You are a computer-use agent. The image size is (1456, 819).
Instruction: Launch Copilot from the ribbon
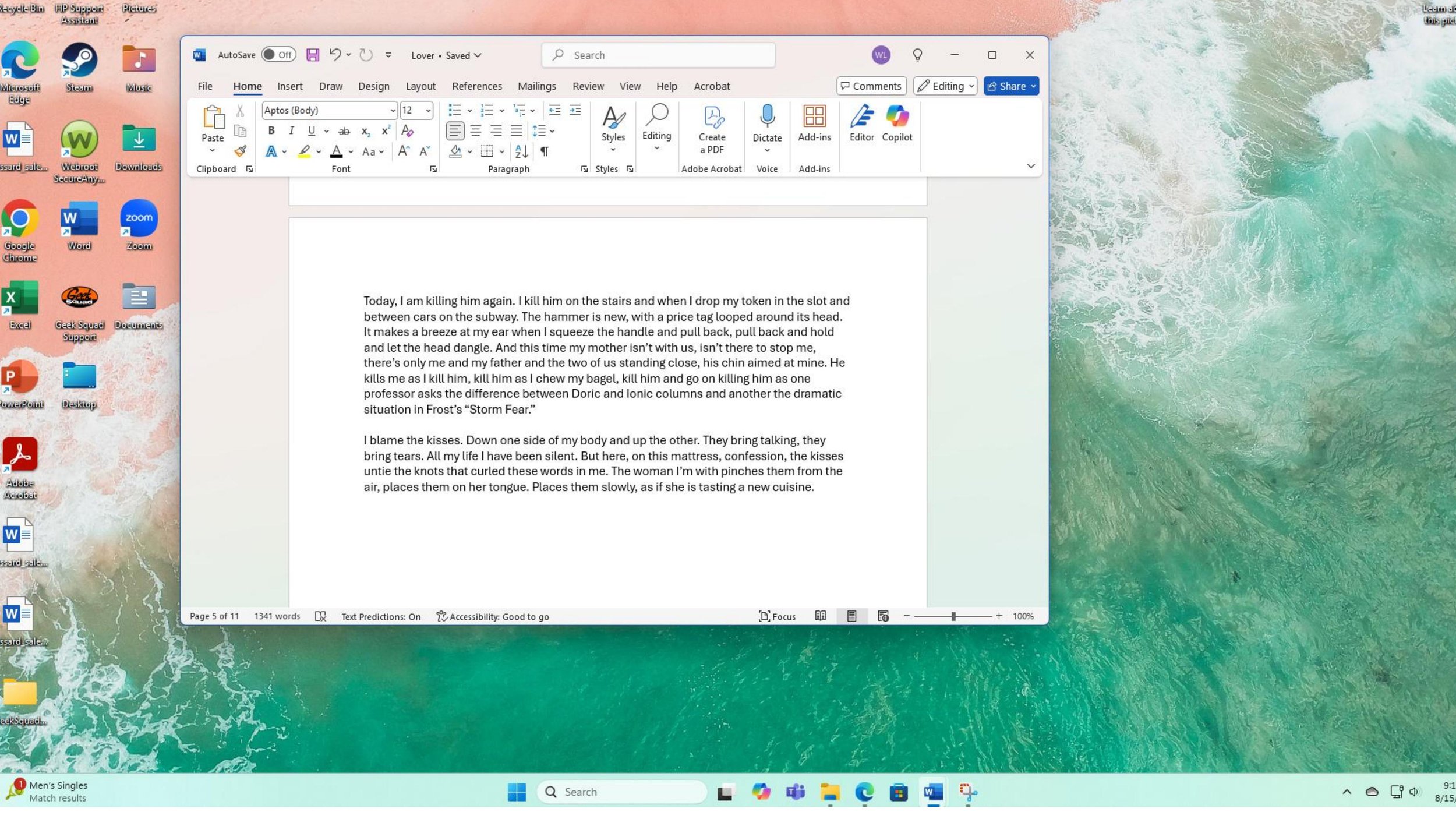(x=897, y=123)
